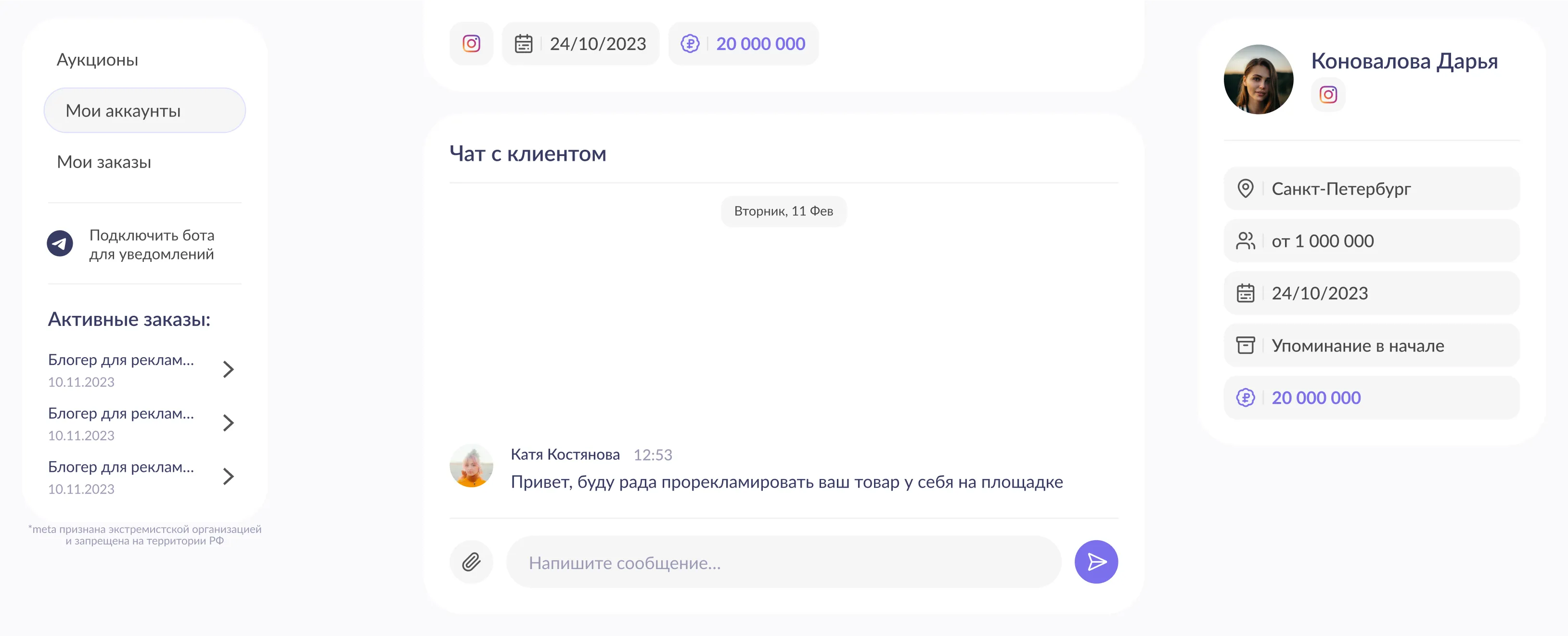Image resolution: width=1568 pixels, height=636 pixels.
Task: Click the meta disclaimer footnote text
Action: click(145, 535)
